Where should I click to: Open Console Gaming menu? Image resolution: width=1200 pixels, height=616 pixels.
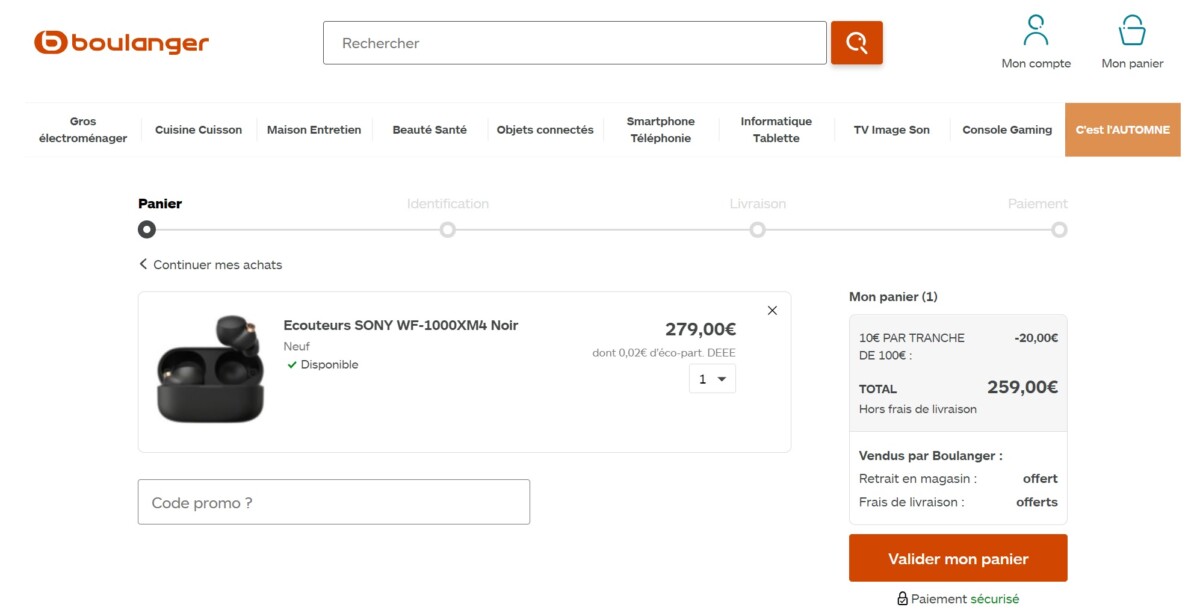(x=1007, y=130)
